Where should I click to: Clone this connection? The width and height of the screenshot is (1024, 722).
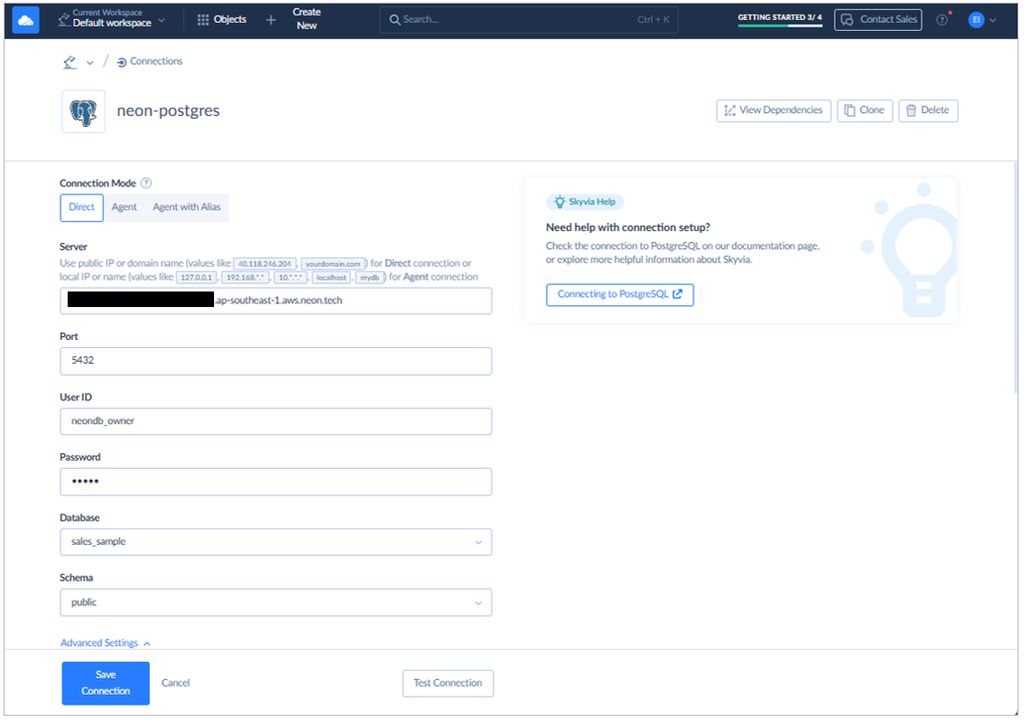click(x=865, y=110)
